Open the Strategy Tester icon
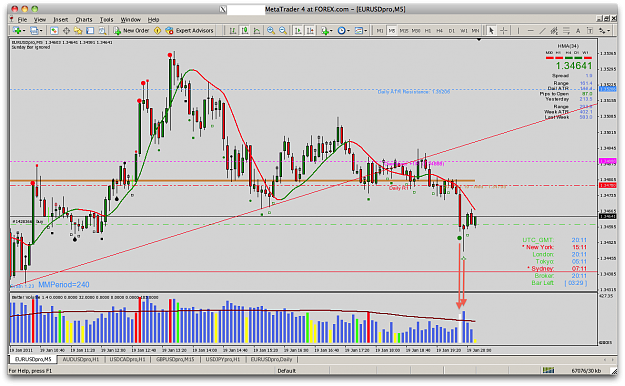625x386 pixels. (x=102, y=30)
